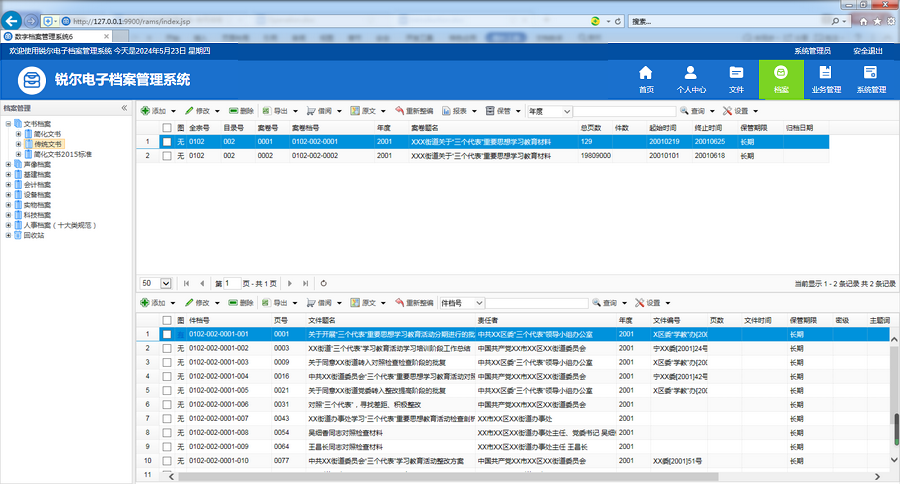Screen dimensions: 900x484
Task: Click the browser refresh icon
Action: point(618,21)
